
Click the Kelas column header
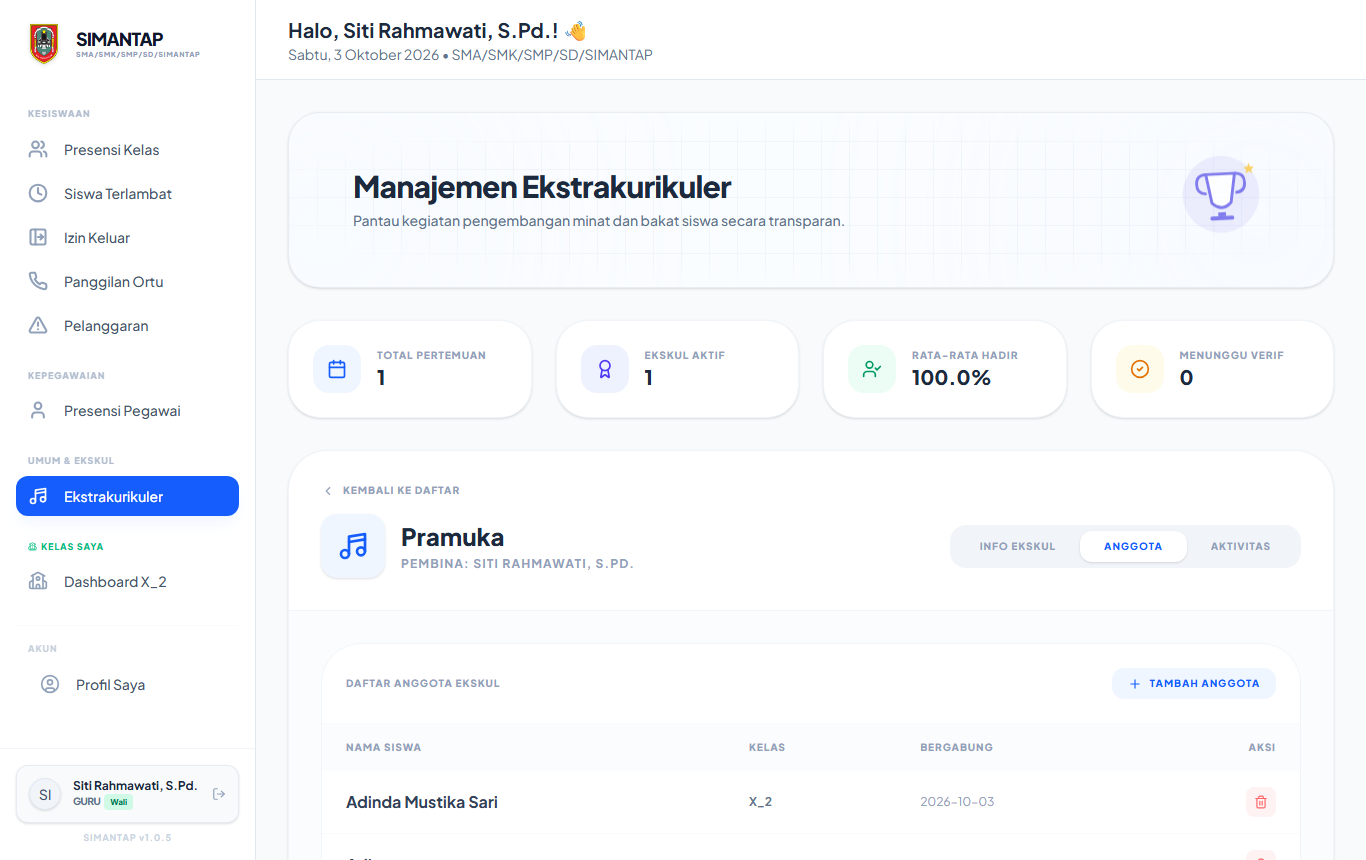(x=767, y=747)
